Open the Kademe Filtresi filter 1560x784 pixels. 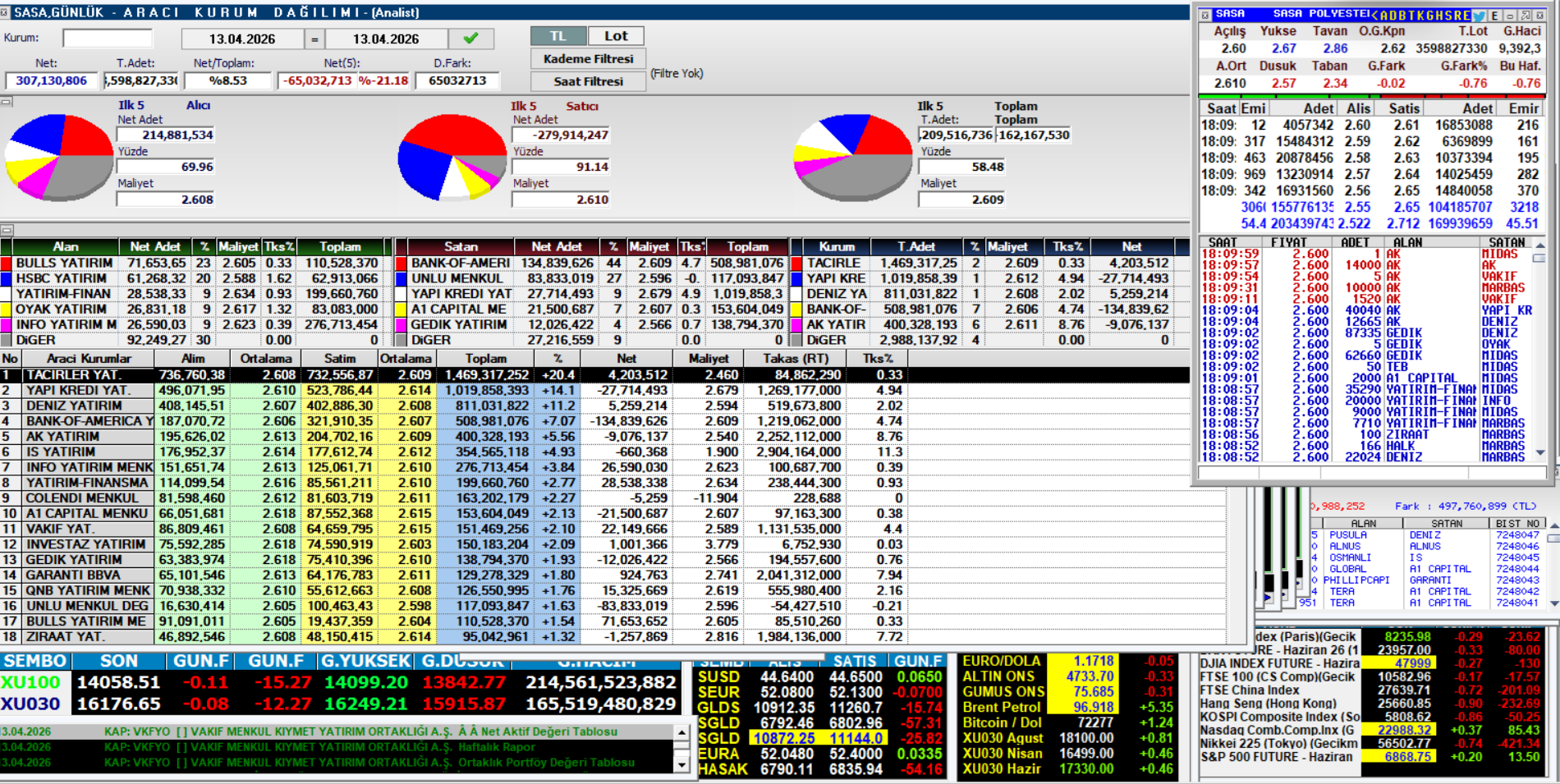tap(588, 59)
